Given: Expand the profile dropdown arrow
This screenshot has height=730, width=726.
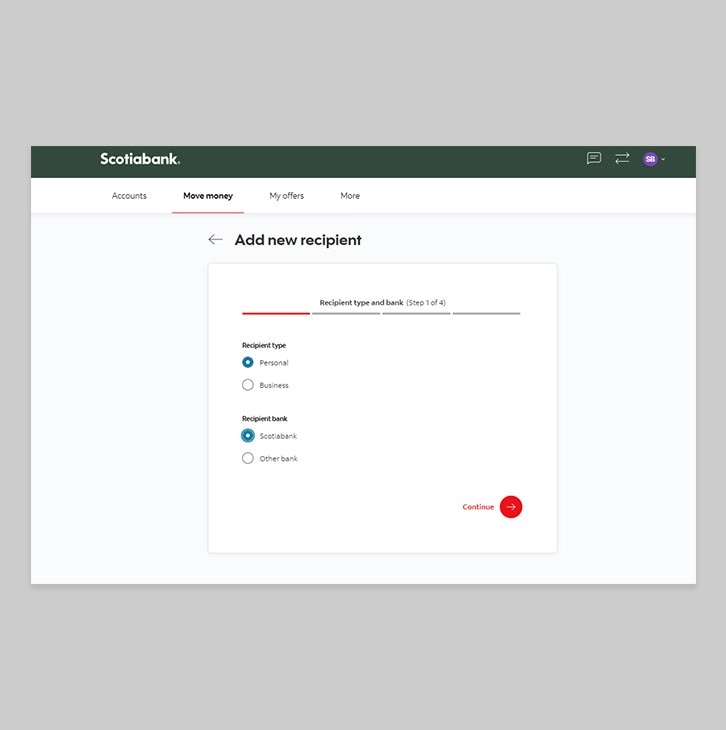Looking at the screenshot, I should click(x=663, y=159).
